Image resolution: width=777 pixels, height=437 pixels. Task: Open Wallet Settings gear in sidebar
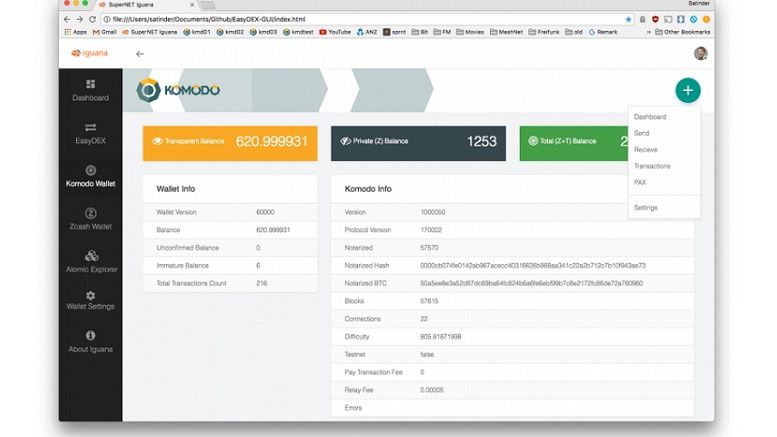tap(90, 300)
